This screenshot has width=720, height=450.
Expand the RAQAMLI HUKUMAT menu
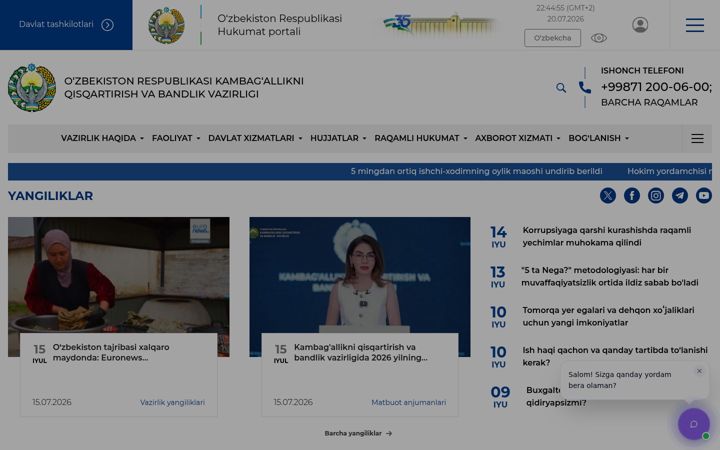(x=421, y=138)
